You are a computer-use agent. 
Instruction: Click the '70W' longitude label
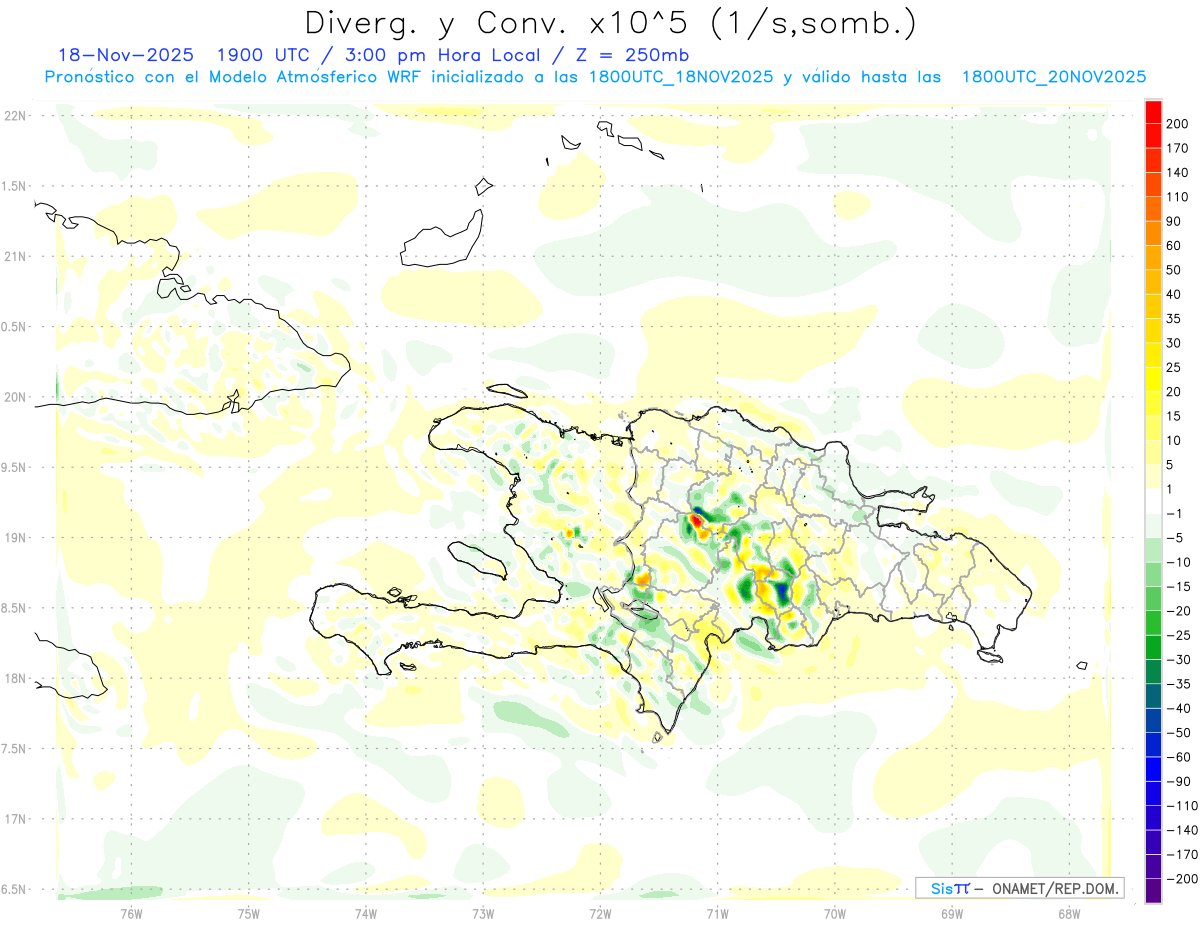[x=835, y=913]
